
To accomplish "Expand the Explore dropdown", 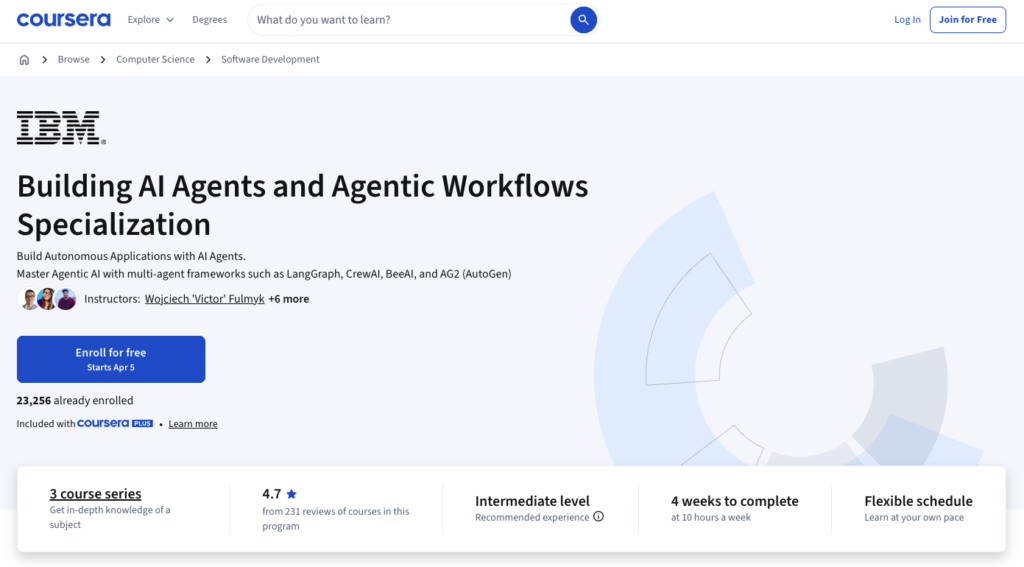I will point(151,20).
